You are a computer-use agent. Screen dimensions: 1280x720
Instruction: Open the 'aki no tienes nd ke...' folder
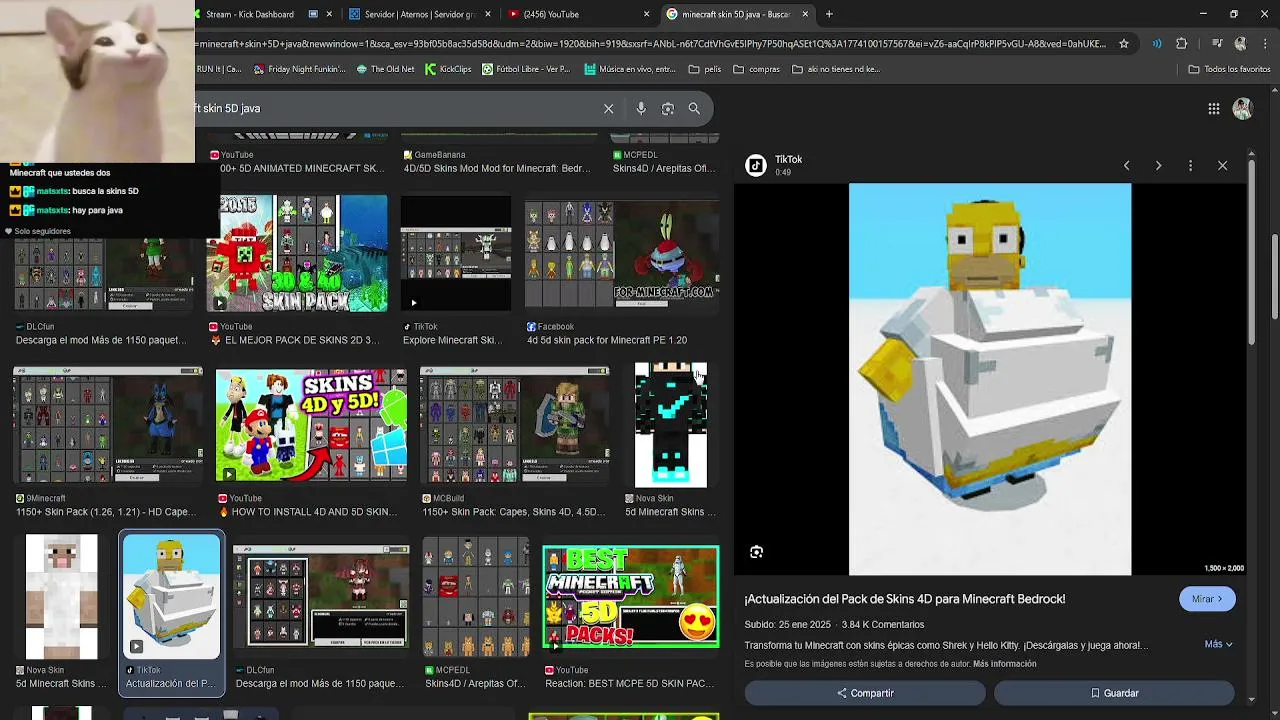[x=836, y=69]
